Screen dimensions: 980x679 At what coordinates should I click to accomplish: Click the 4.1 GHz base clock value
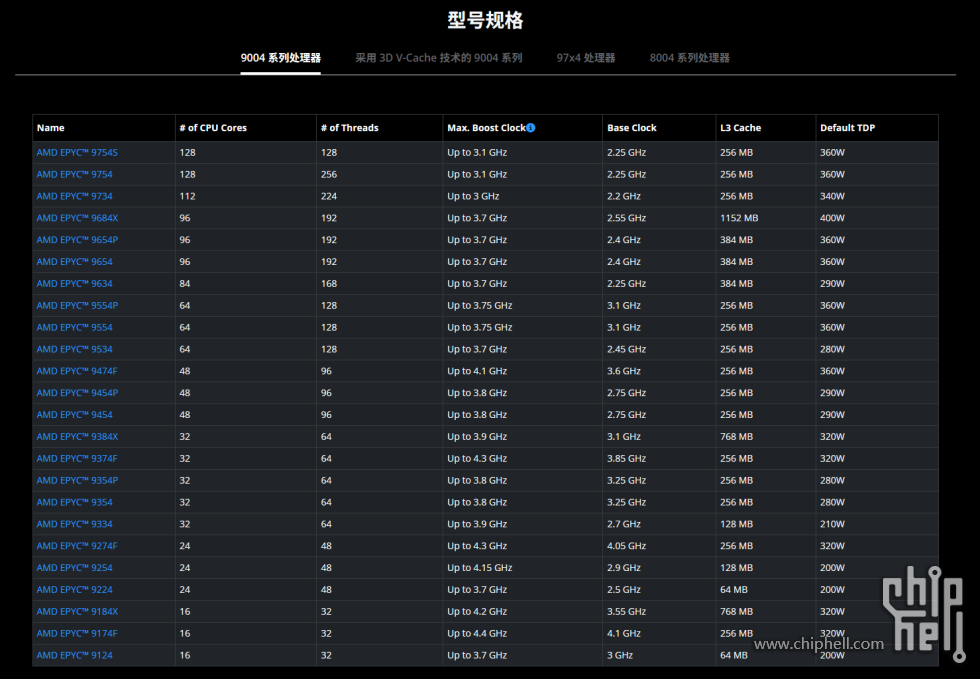(x=624, y=634)
